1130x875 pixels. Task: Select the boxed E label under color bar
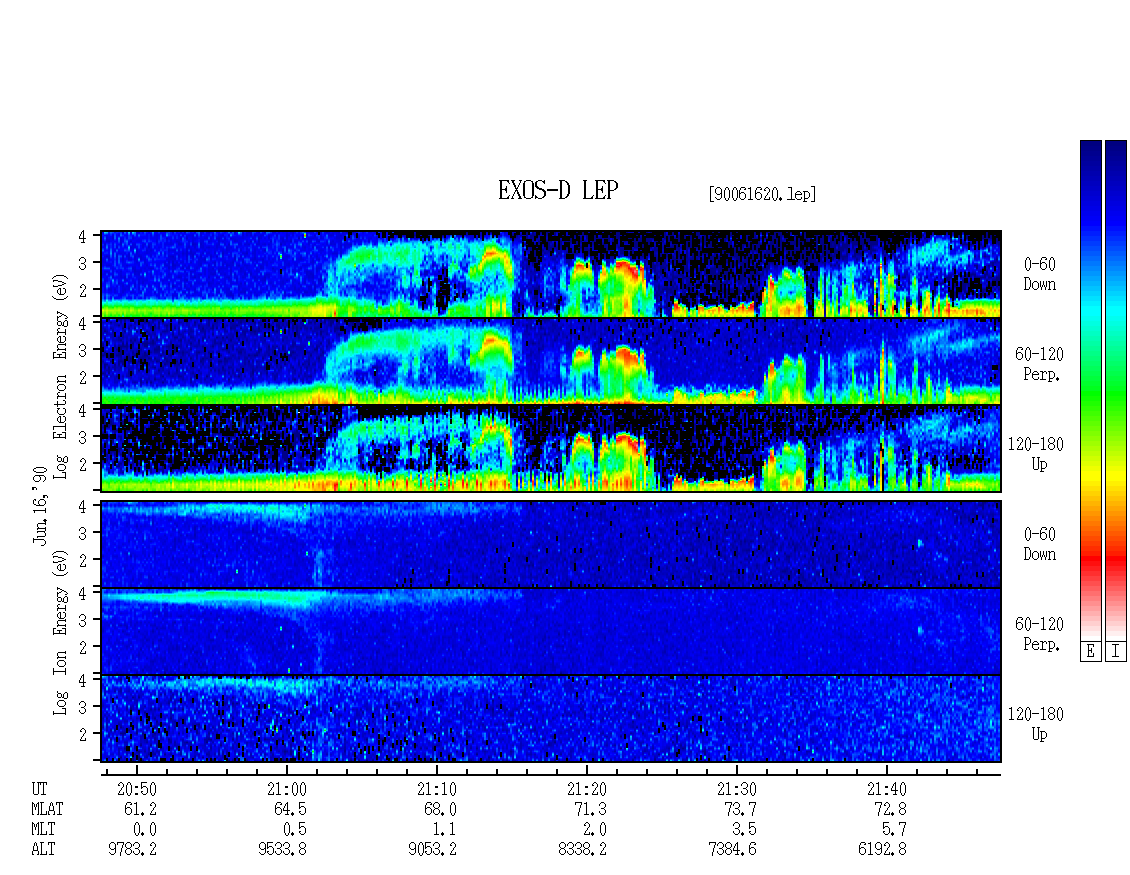(x=1090, y=652)
